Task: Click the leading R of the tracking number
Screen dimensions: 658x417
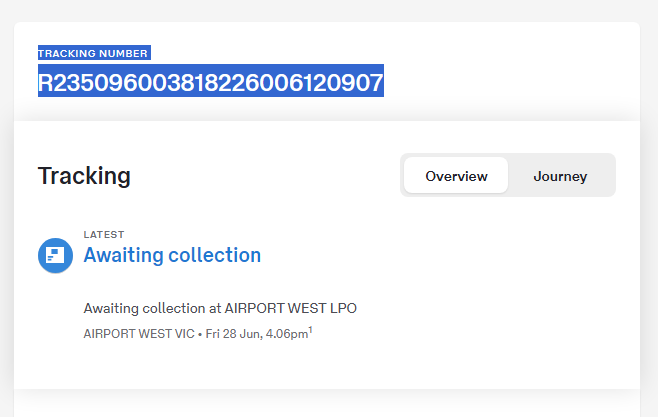Action: tap(45, 82)
